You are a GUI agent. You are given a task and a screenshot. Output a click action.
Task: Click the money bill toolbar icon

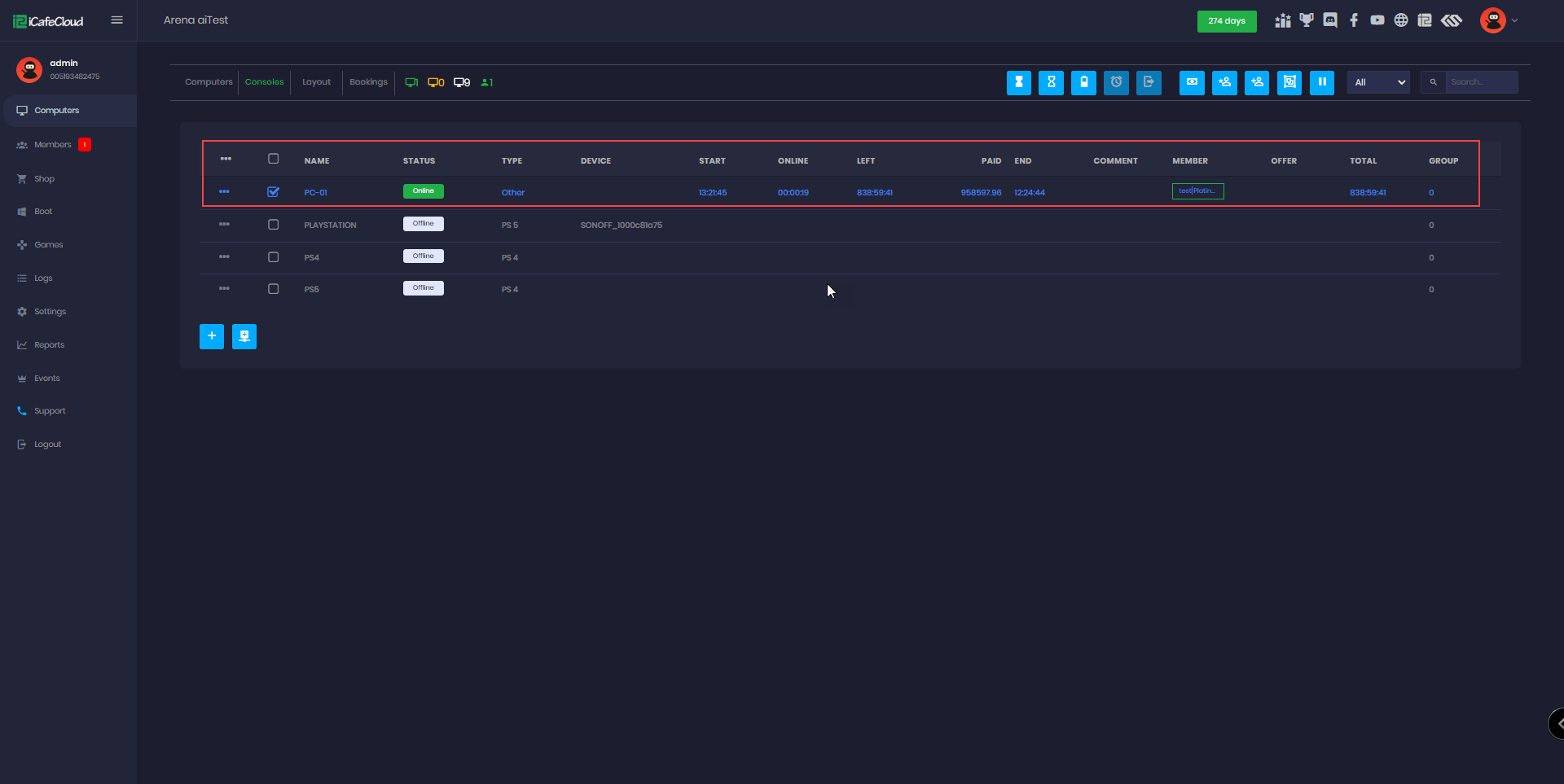pos(1192,82)
